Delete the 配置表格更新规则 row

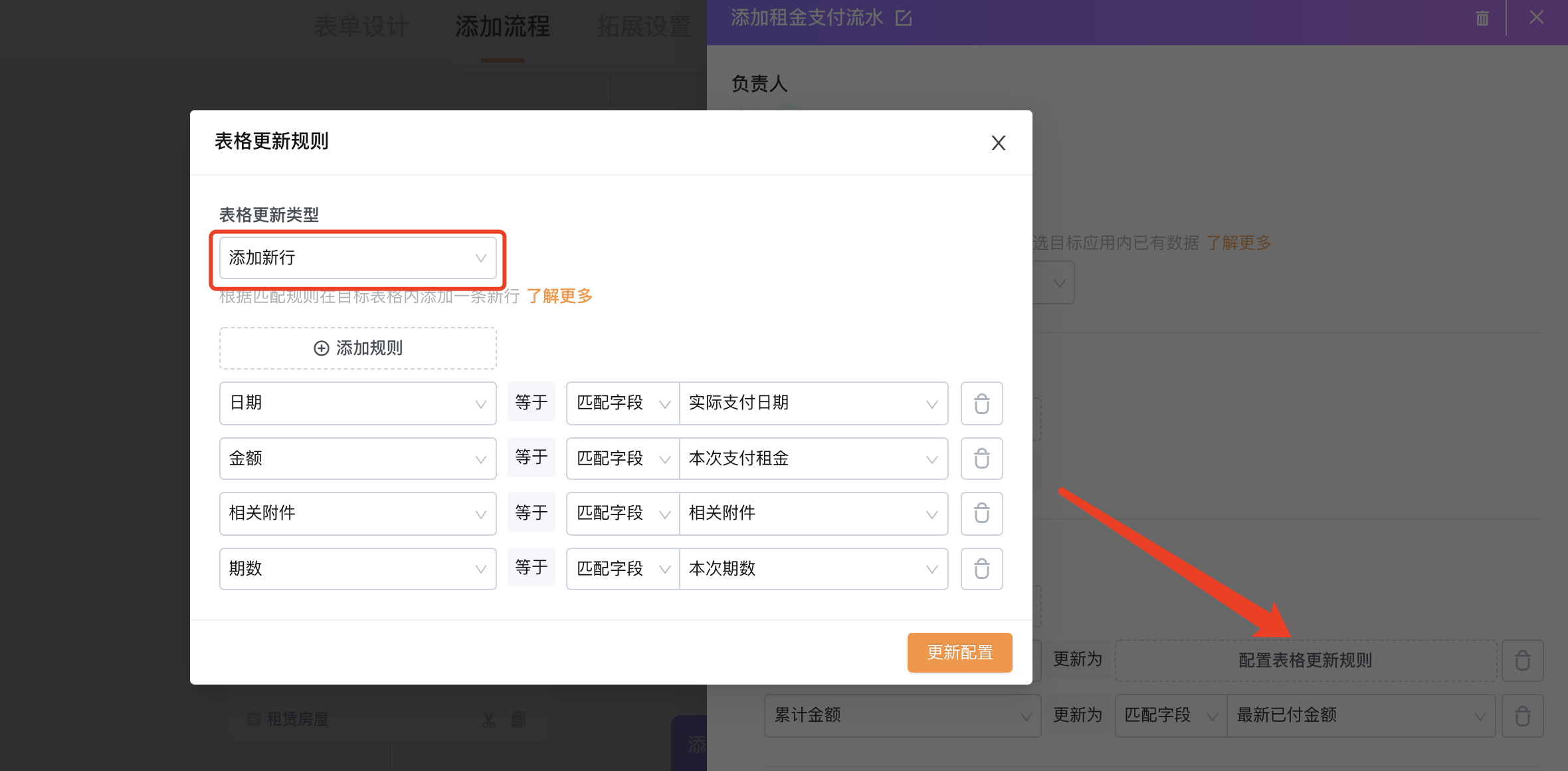[1523, 660]
